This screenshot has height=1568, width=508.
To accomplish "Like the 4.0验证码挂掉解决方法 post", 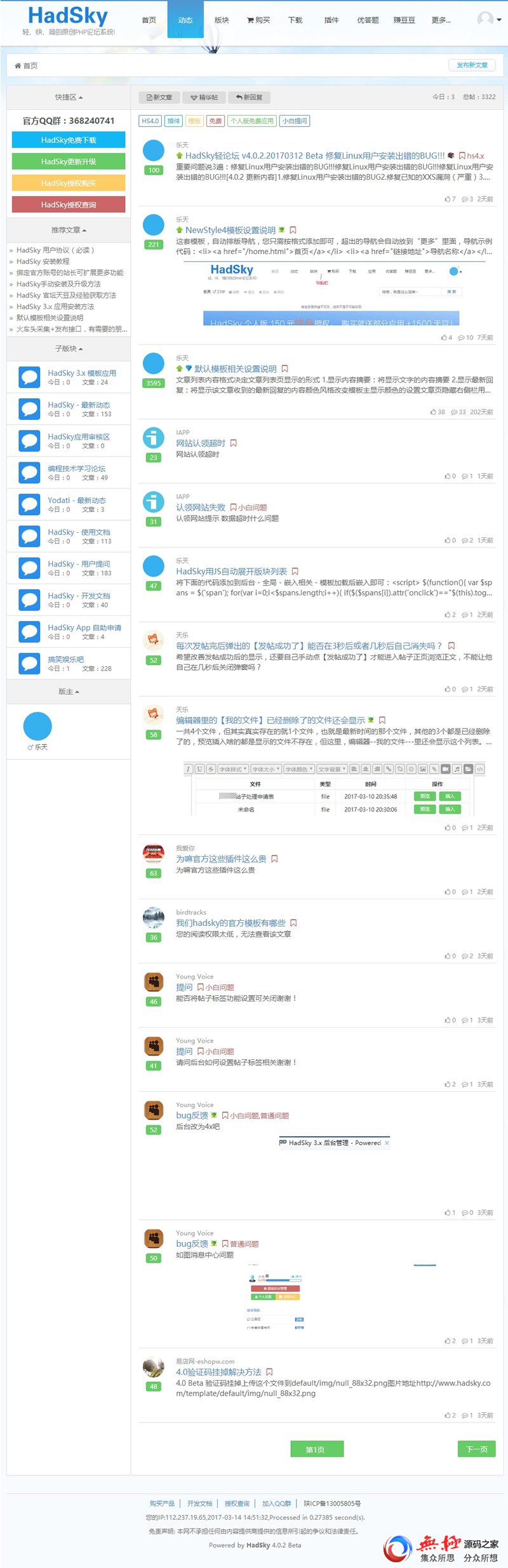I will point(447,1416).
